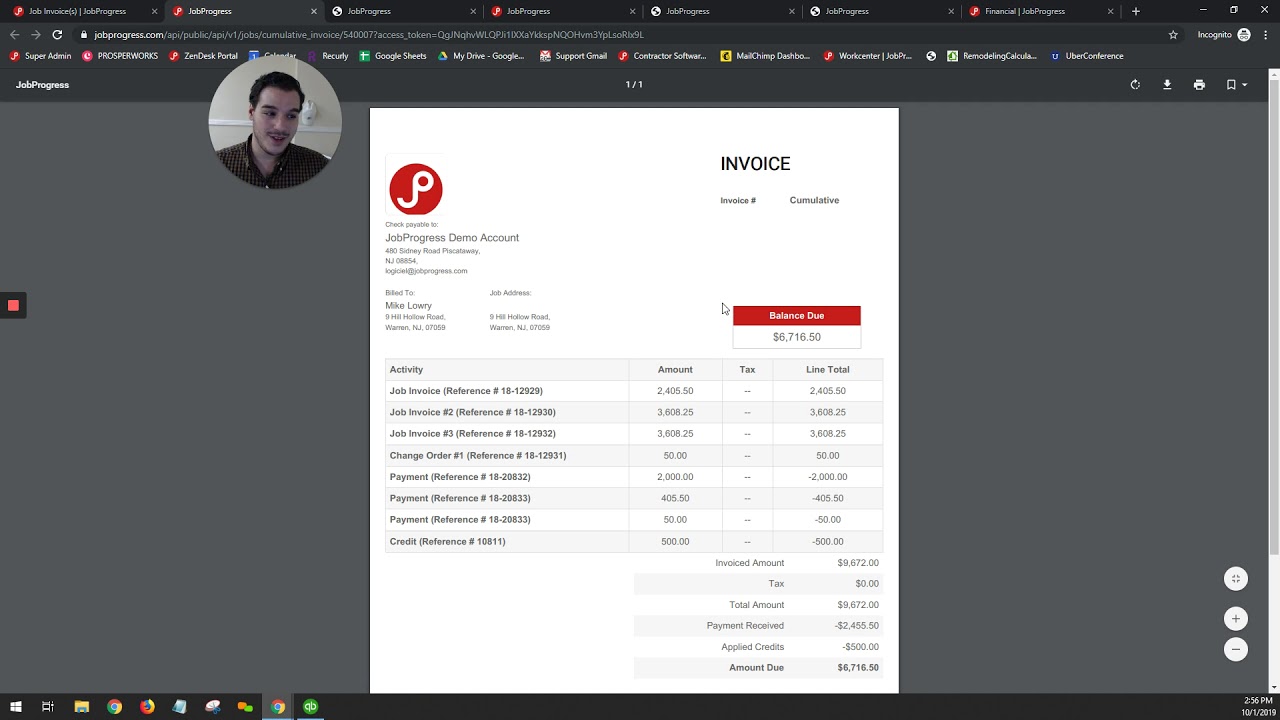Click Payment (Reference # 18-20832) row
Screen dimensions: 1280x720
(634, 477)
